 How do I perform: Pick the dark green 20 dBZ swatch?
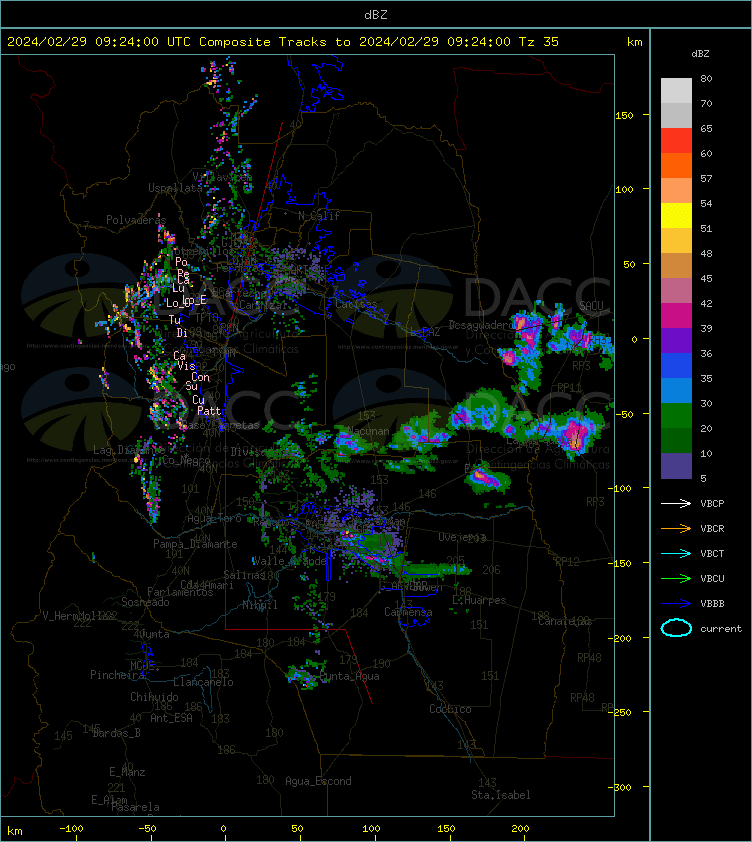click(676, 440)
